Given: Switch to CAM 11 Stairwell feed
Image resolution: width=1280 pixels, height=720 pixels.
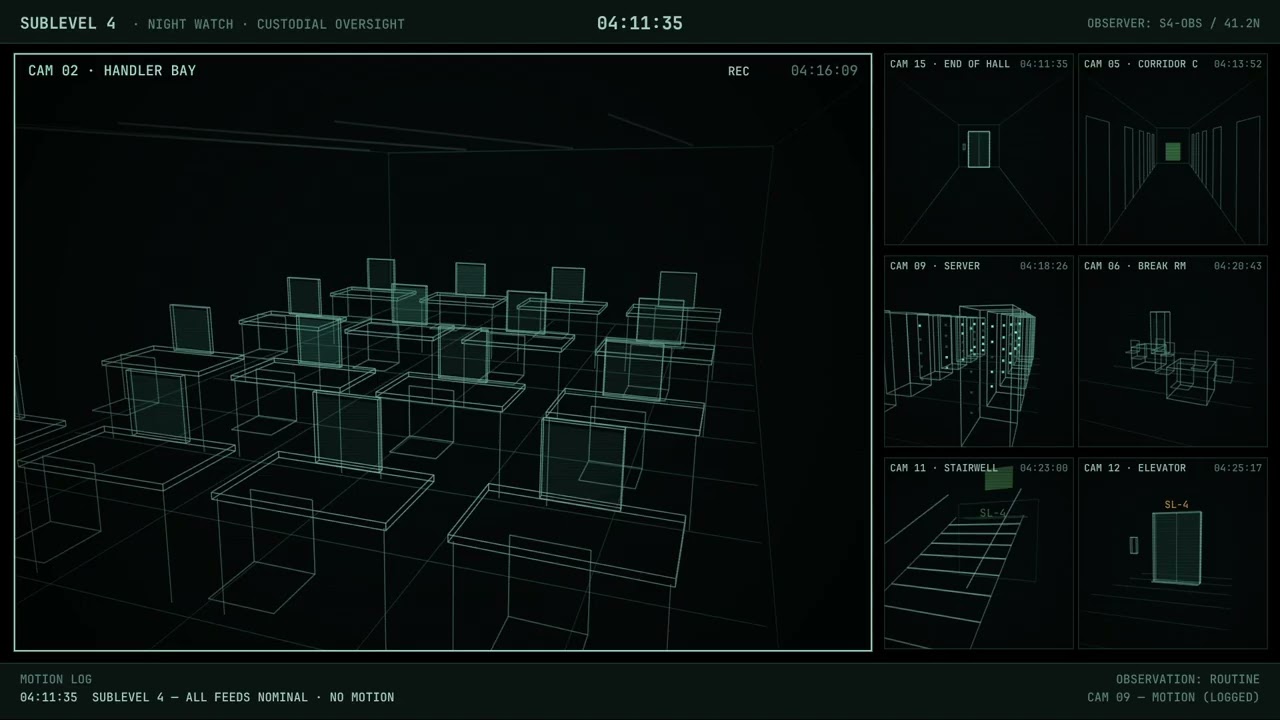Looking at the screenshot, I should (x=978, y=553).
